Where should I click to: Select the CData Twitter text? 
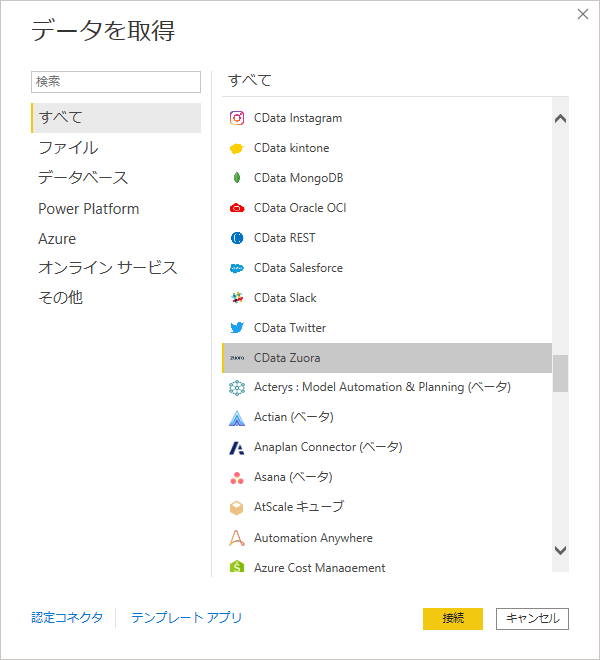(x=290, y=328)
